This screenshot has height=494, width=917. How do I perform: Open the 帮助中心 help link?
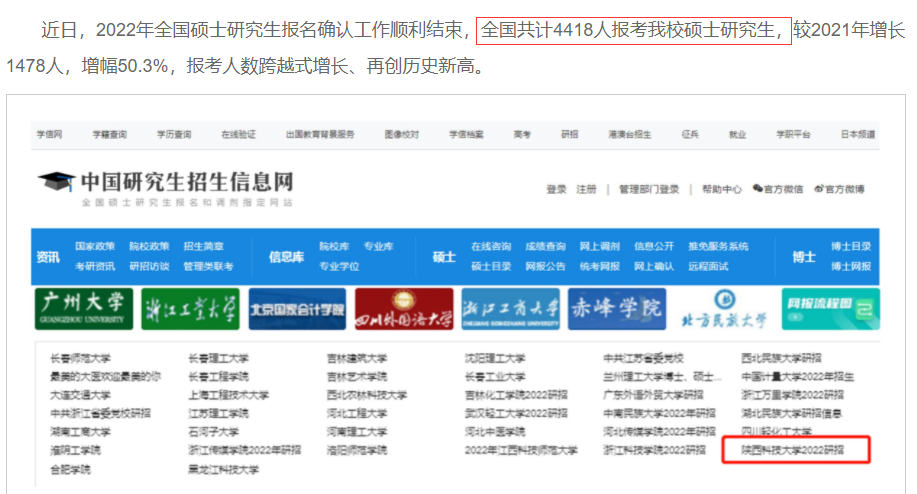pos(722,189)
